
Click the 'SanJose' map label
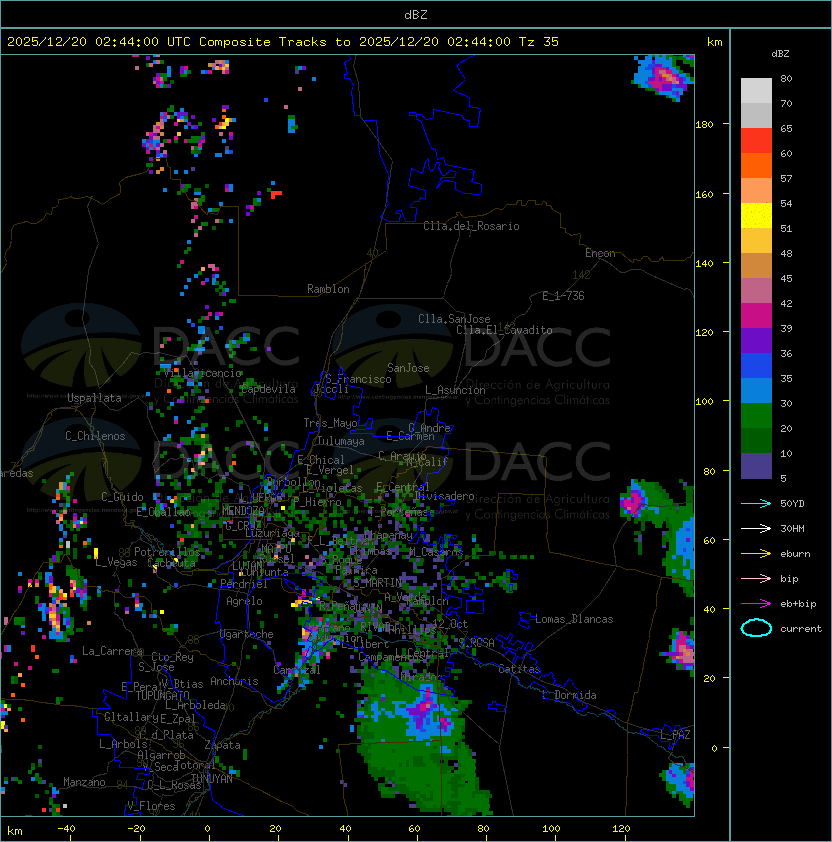click(x=408, y=368)
